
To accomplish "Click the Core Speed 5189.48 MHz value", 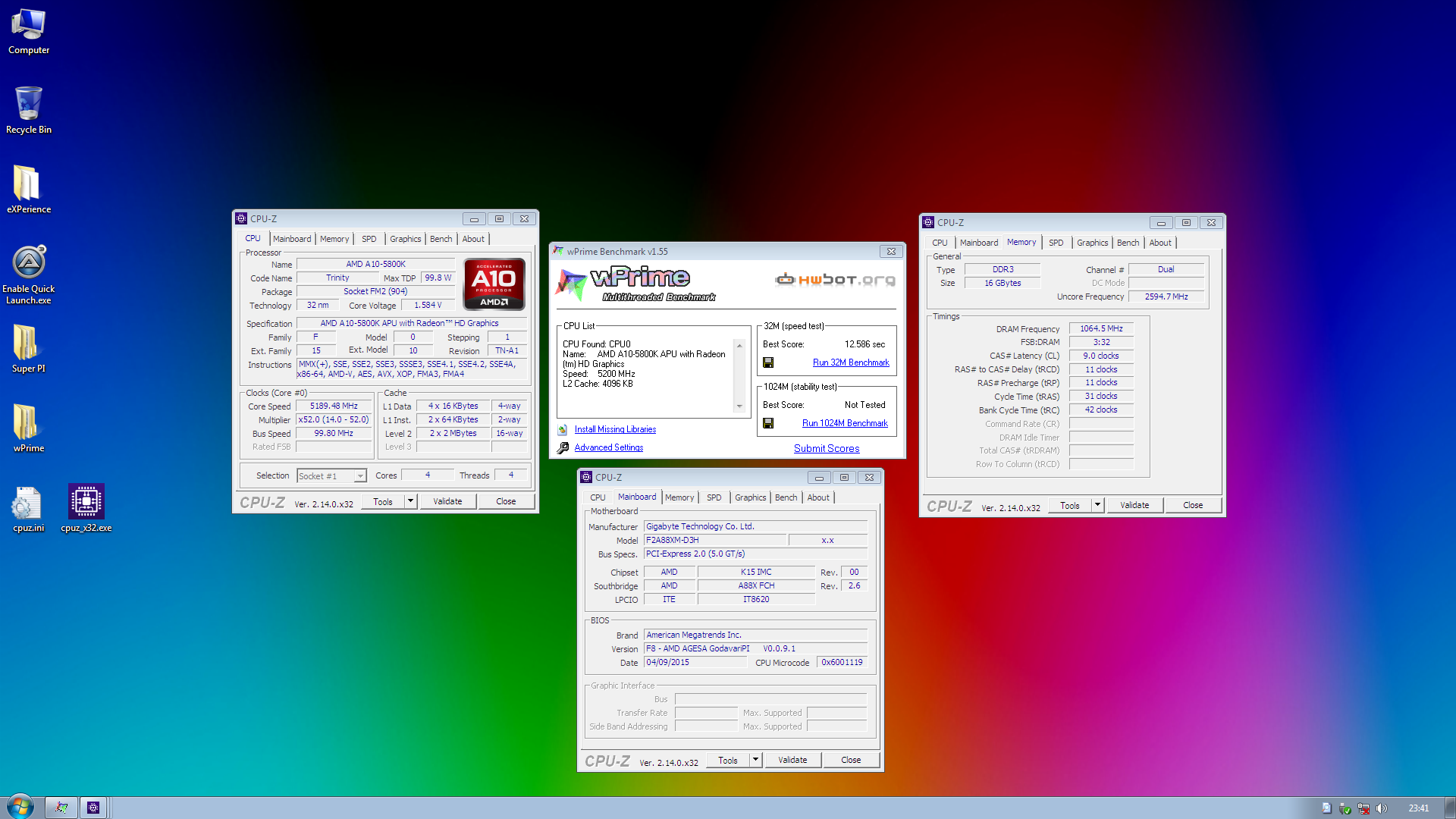I will click(334, 406).
